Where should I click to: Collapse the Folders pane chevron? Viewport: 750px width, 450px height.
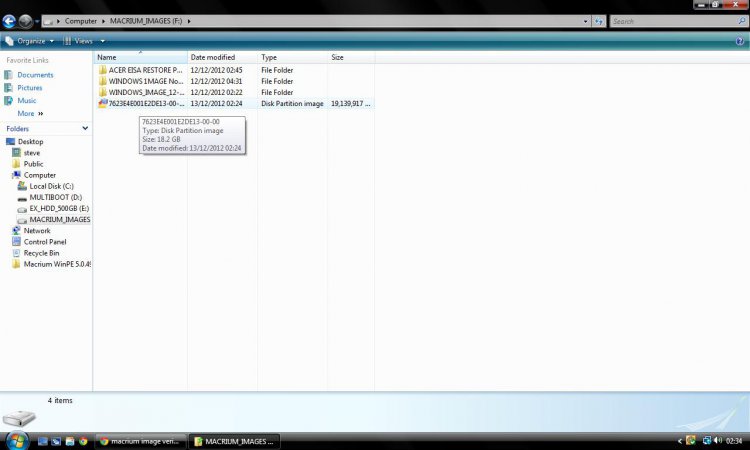(85, 128)
